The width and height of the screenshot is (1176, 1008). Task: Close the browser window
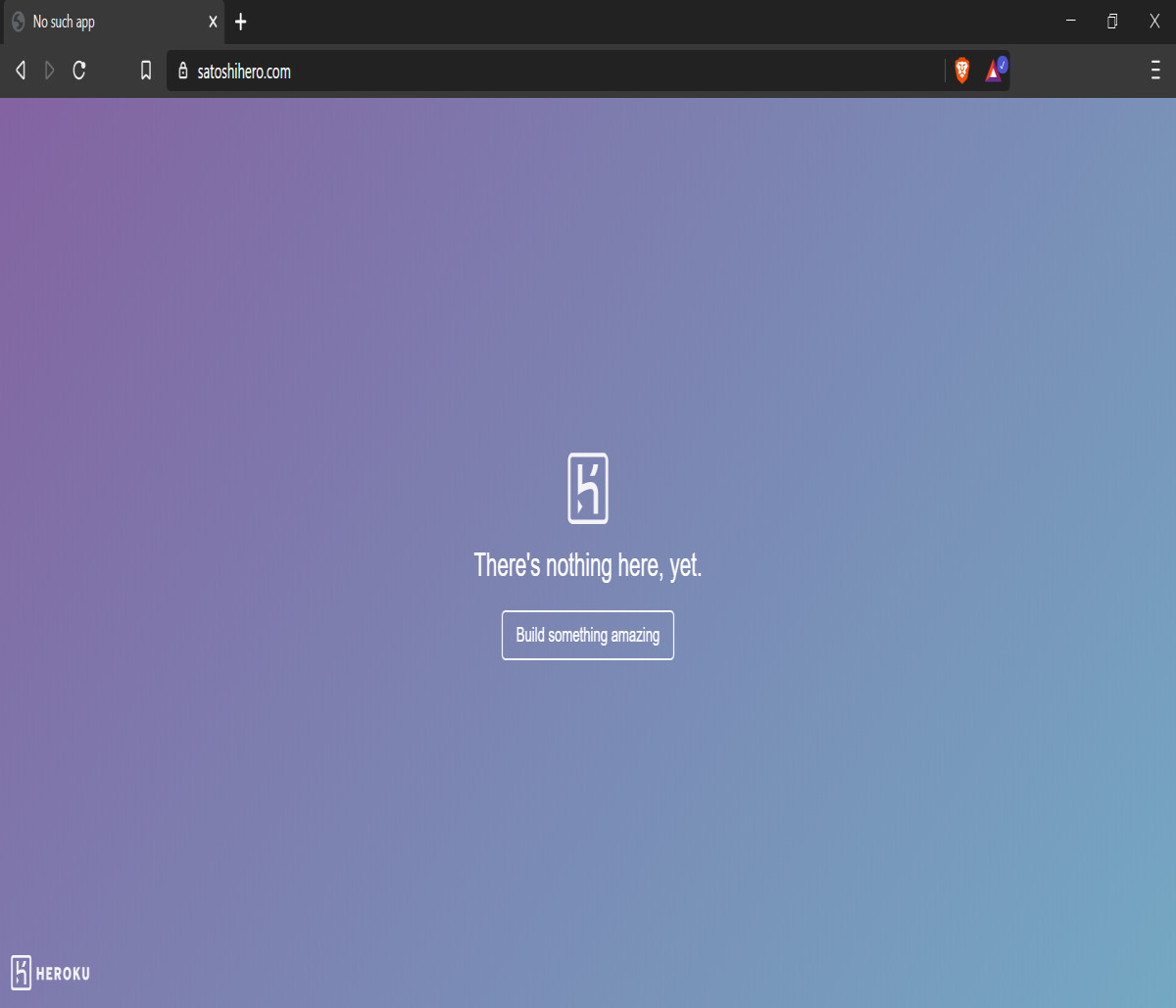coord(1154,21)
